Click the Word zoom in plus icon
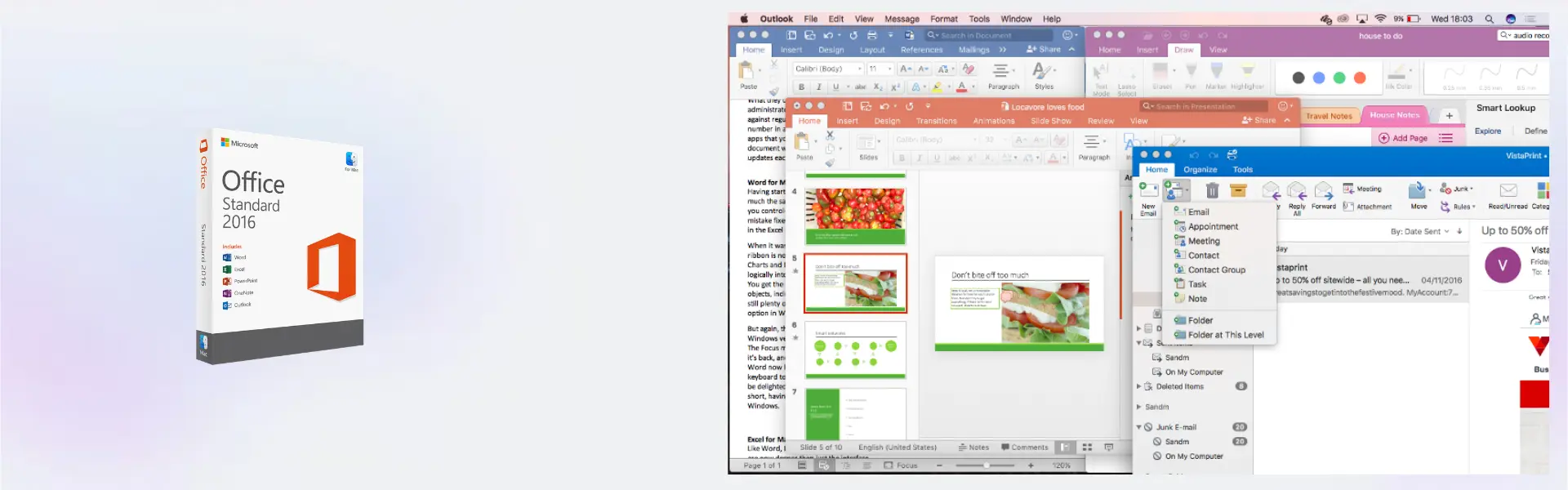 (x=1031, y=465)
